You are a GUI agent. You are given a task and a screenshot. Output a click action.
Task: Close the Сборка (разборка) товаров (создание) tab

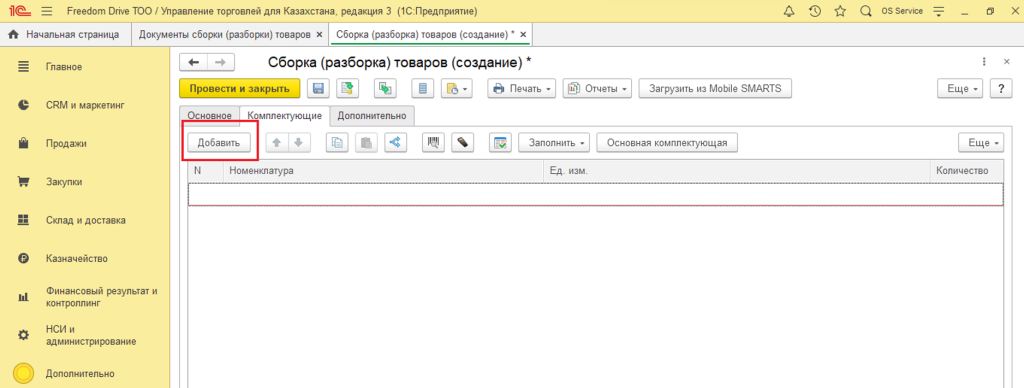tap(522, 35)
